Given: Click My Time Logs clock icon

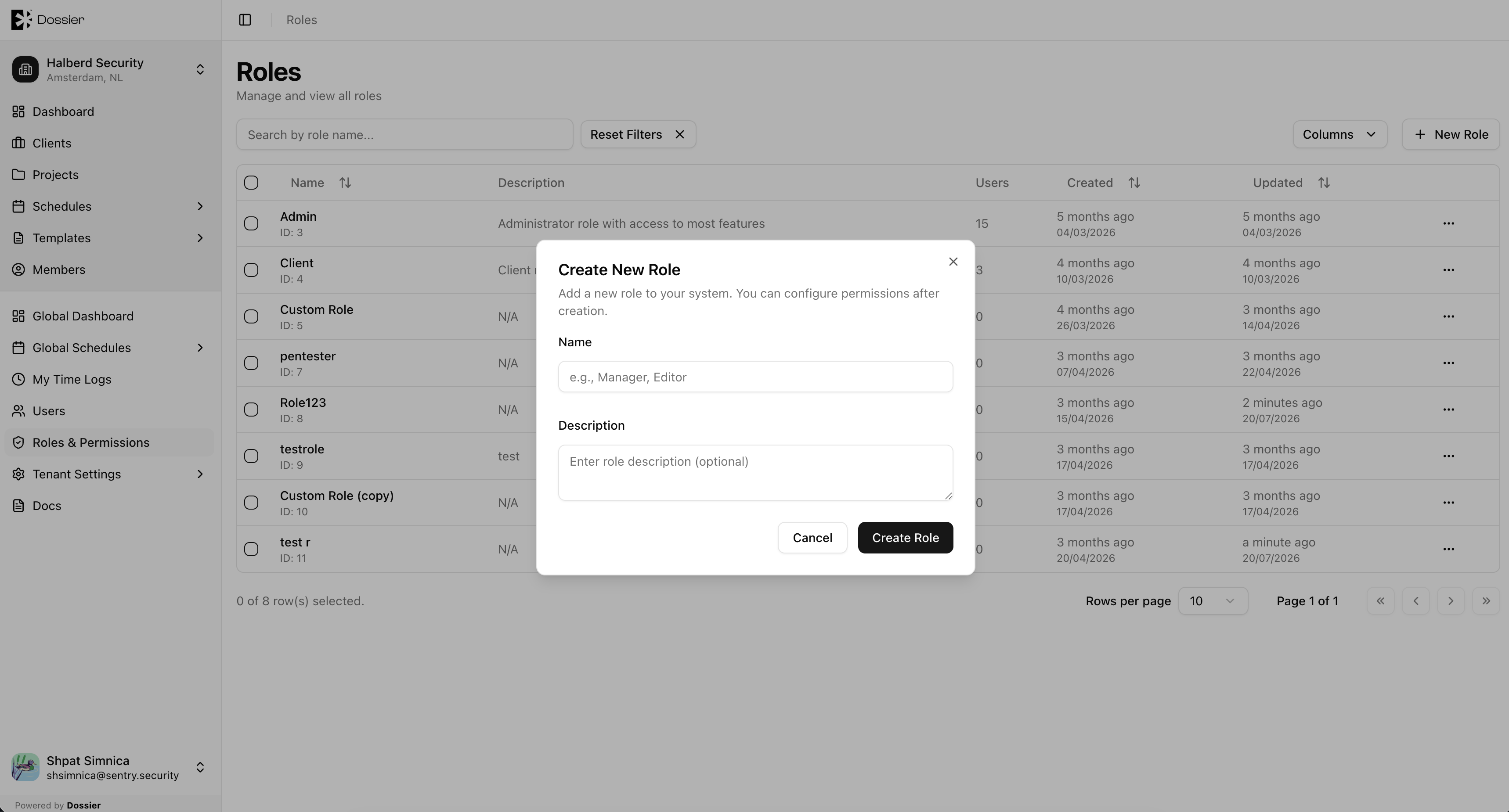Looking at the screenshot, I should point(19,379).
